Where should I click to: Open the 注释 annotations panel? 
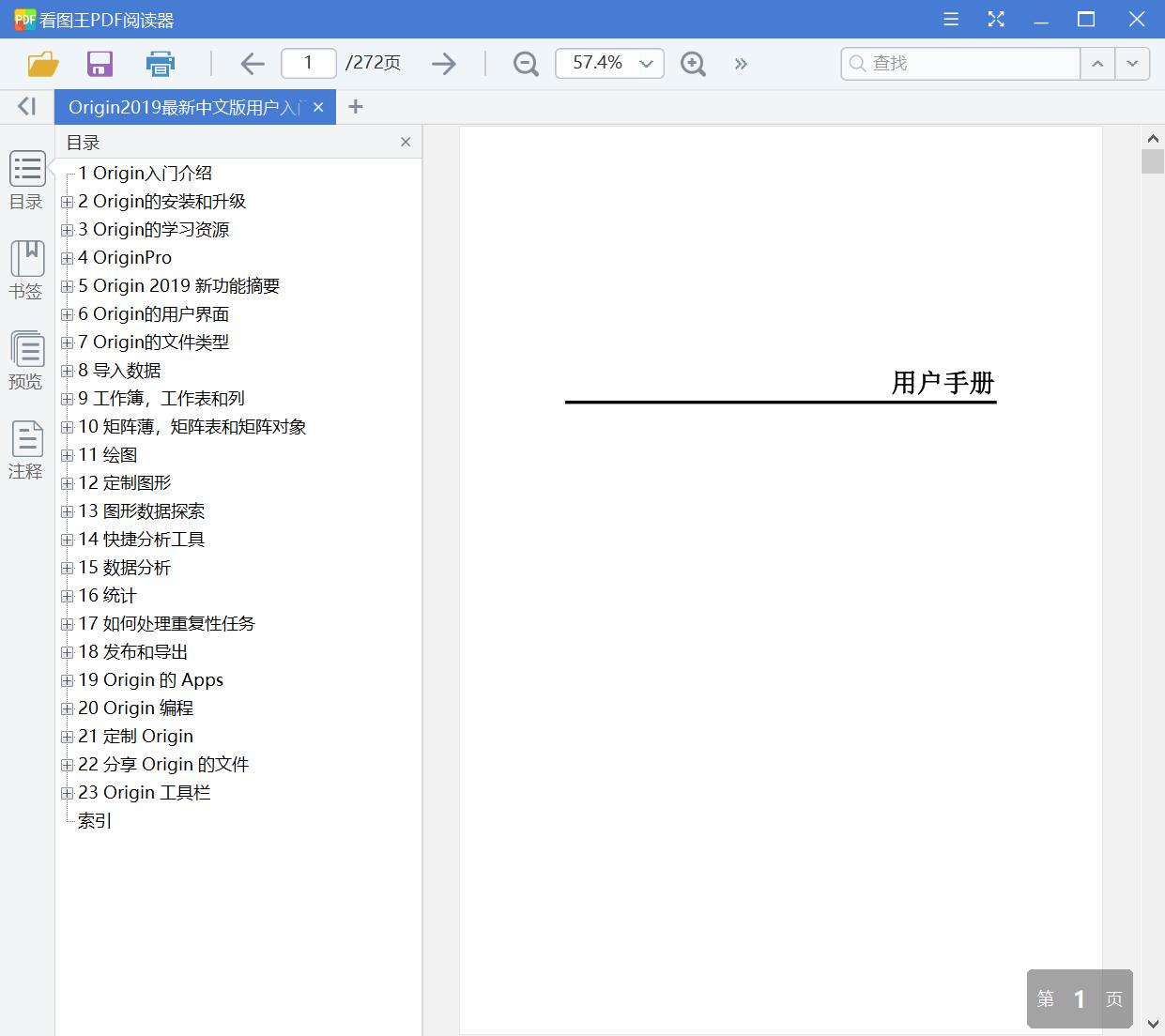[x=26, y=450]
